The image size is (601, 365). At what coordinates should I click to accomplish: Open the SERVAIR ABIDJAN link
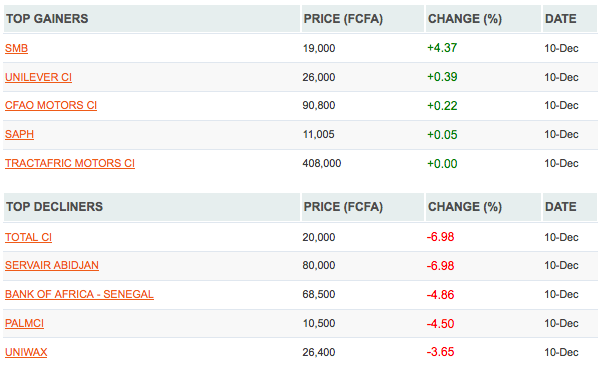[52, 265]
